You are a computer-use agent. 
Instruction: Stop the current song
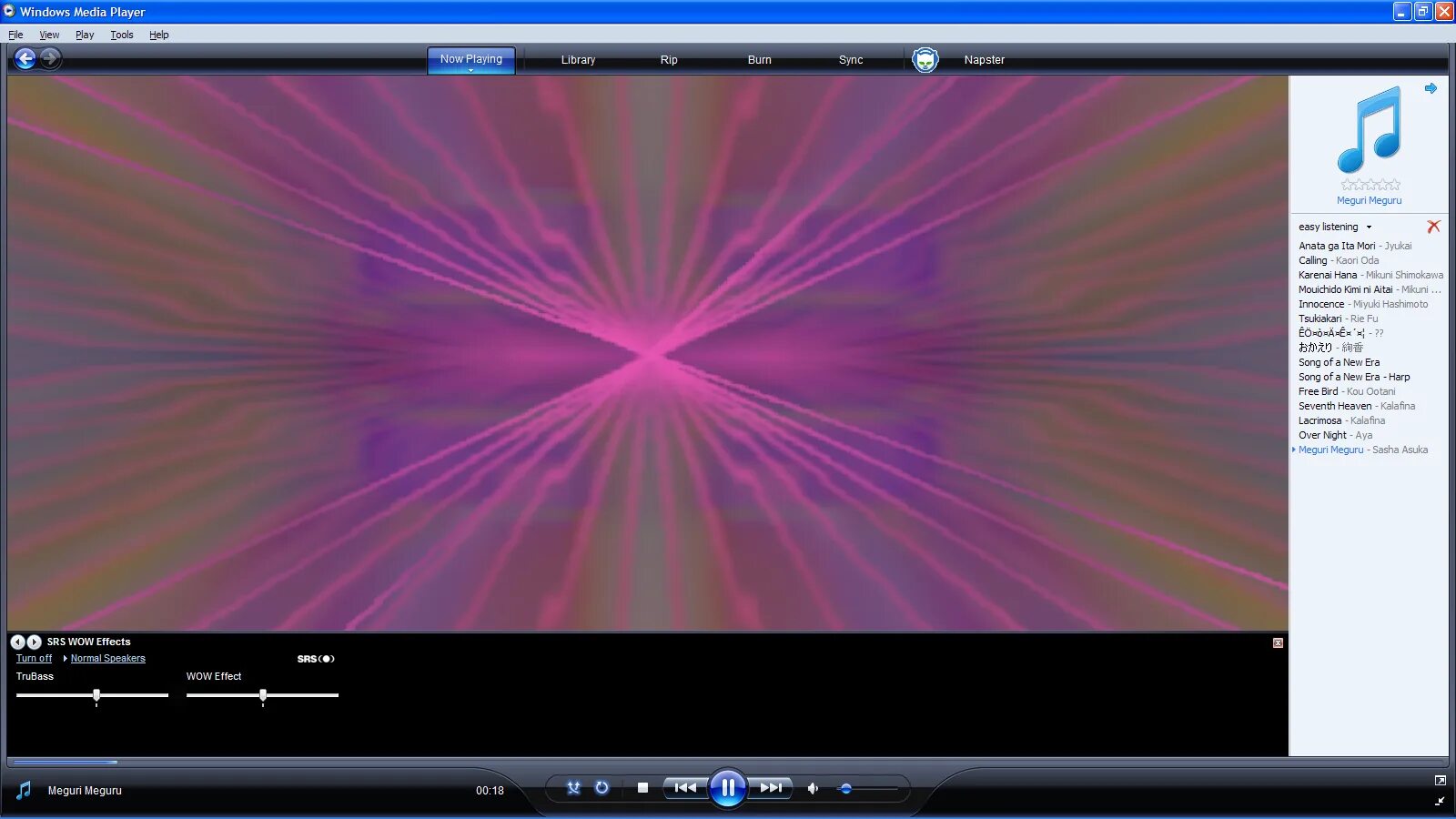642,788
